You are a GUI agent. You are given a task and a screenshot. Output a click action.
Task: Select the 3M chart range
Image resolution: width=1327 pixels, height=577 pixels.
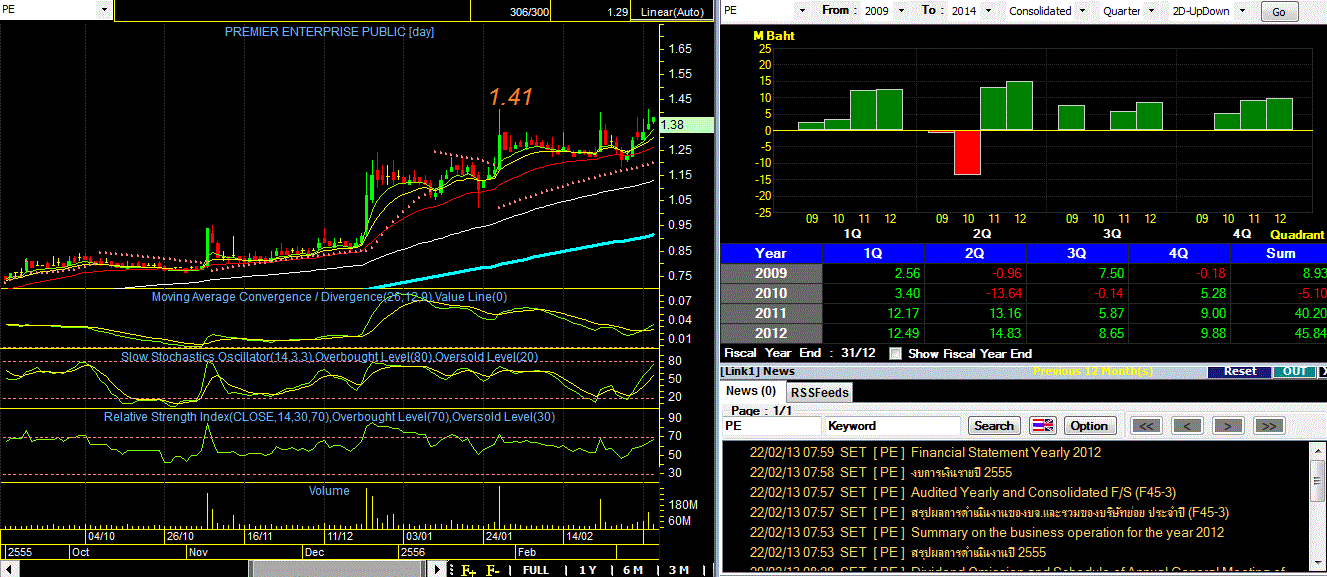click(x=678, y=570)
